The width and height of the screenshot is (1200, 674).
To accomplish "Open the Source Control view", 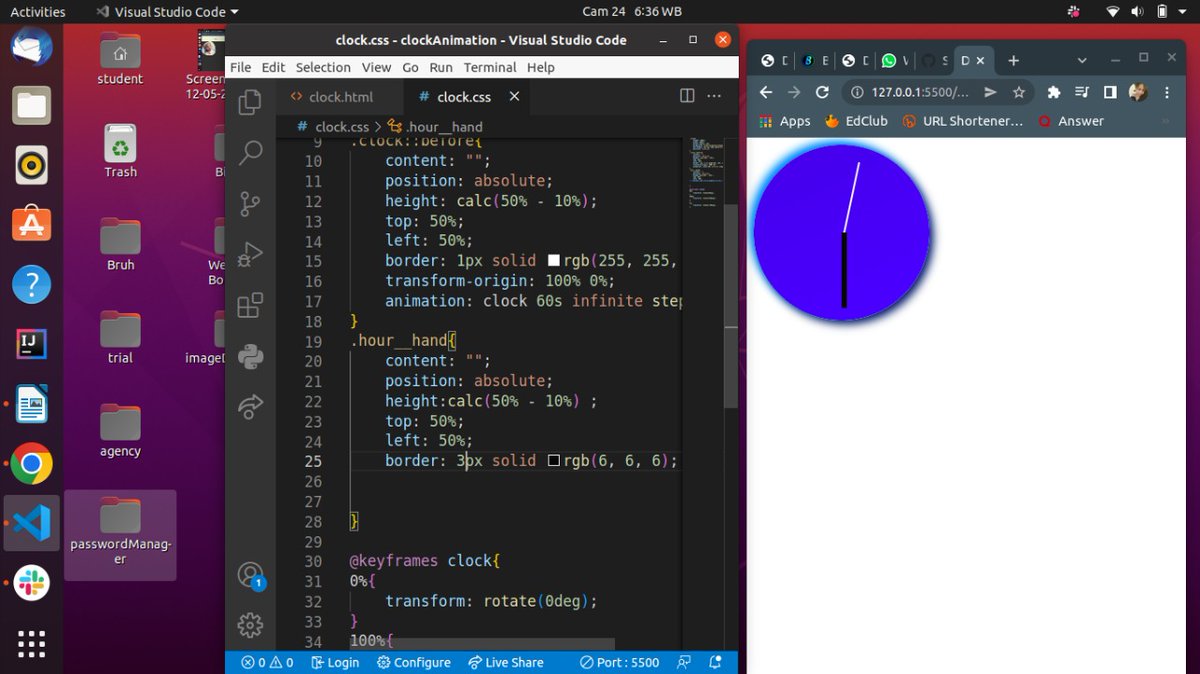I will tap(250, 203).
